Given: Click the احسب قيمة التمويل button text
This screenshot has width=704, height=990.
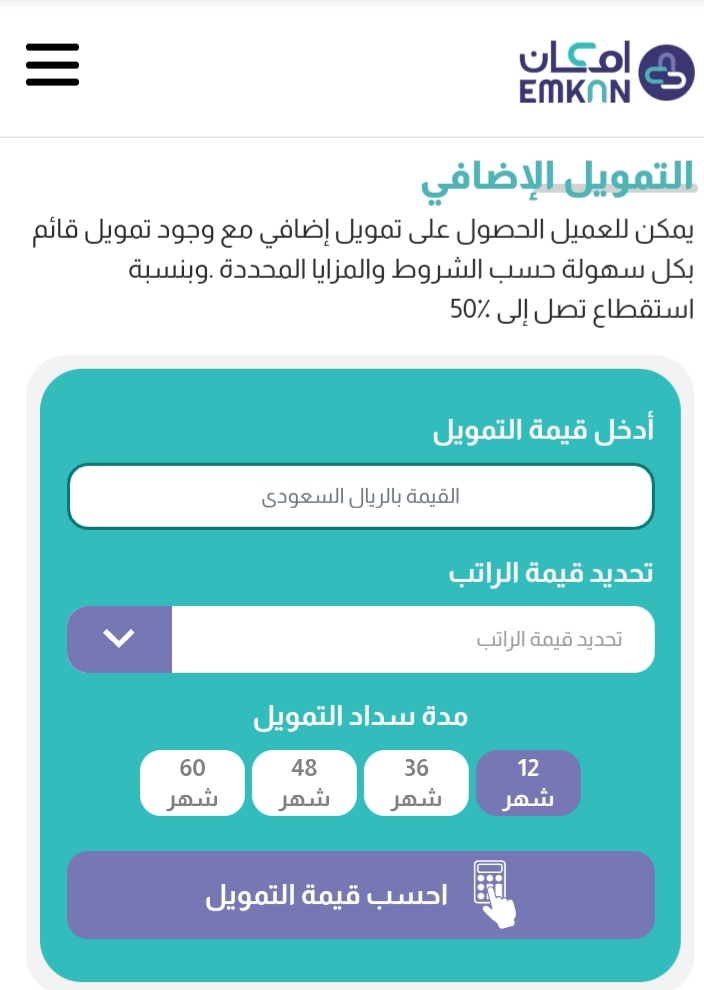Looking at the screenshot, I should tap(326, 895).
